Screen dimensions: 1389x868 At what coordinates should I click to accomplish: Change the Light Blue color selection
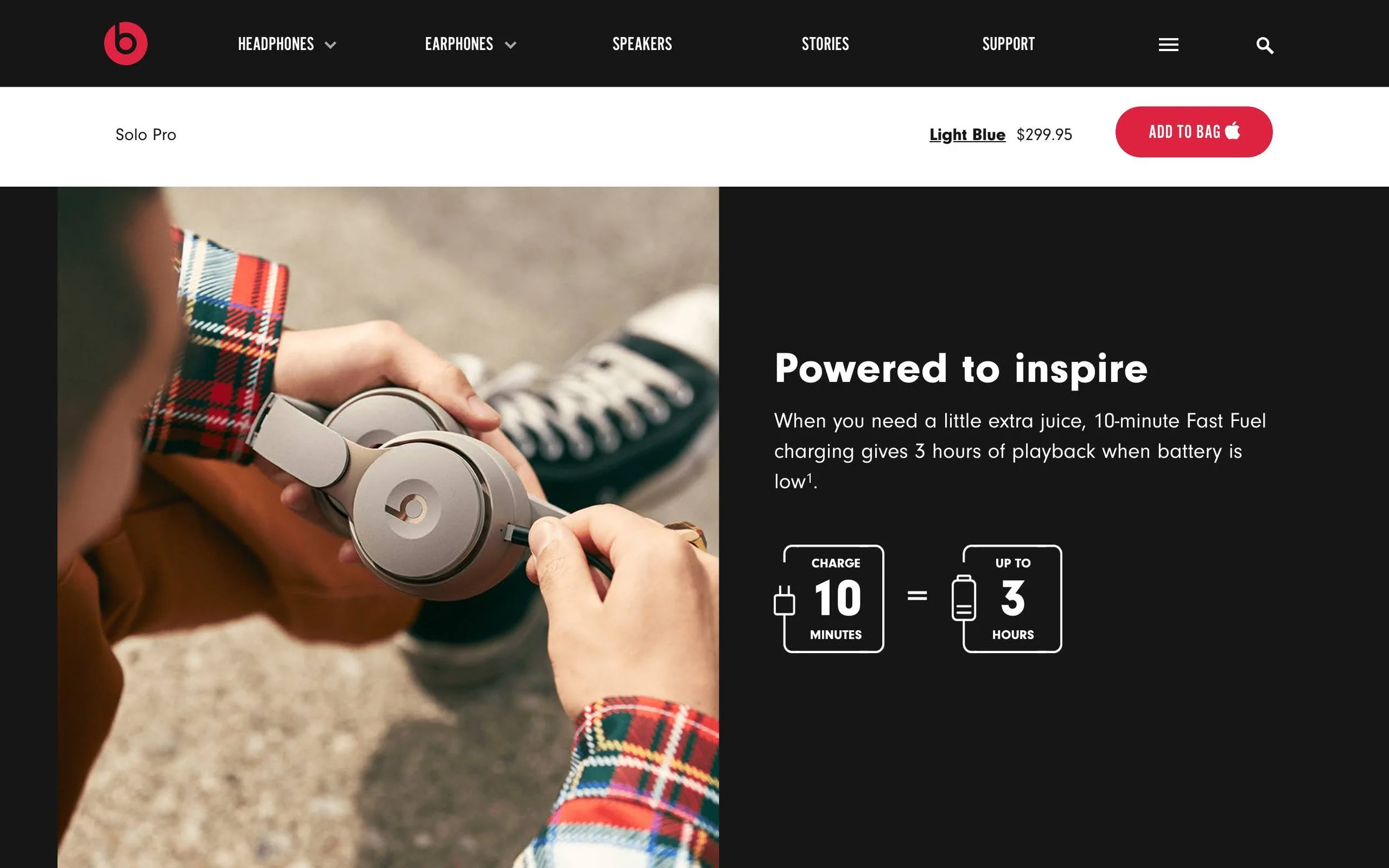(967, 134)
